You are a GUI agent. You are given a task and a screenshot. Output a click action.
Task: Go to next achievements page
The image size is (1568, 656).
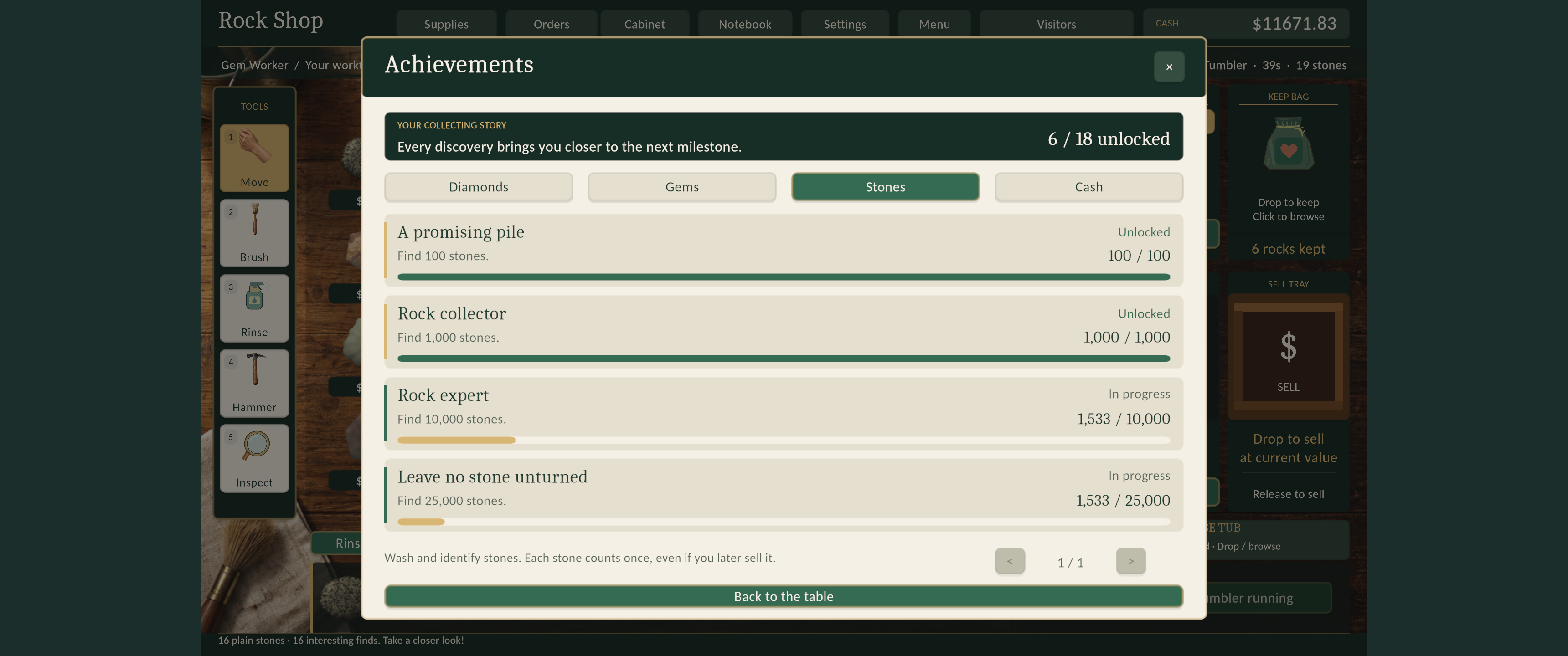click(x=1130, y=561)
